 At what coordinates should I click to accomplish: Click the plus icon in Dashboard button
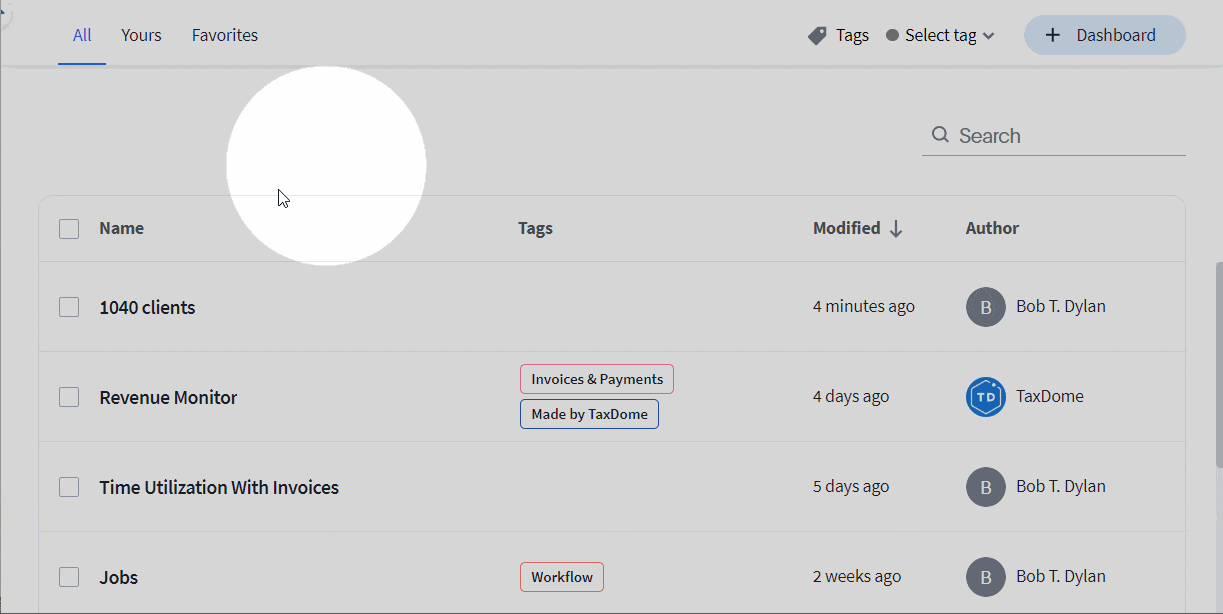click(x=1052, y=36)
